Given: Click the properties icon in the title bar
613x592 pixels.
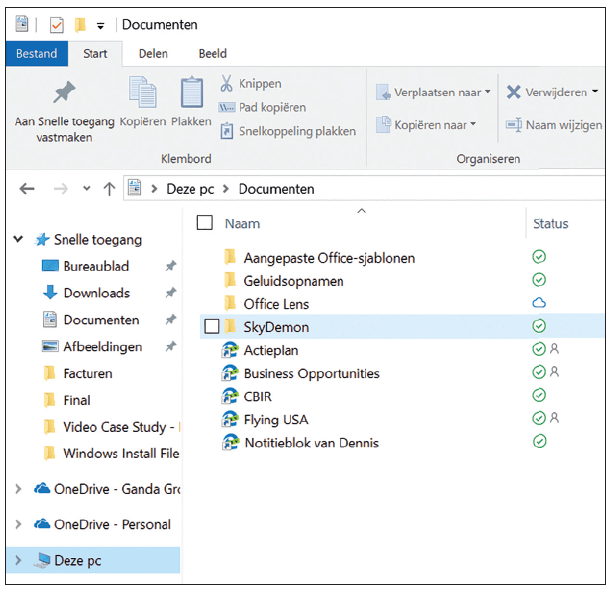Looking at the screenshot, I should coord(22,24).
